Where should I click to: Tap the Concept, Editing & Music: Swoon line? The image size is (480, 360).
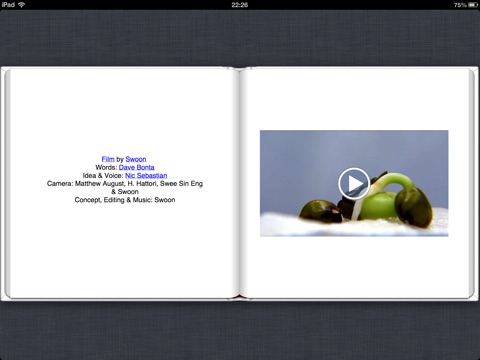coord(125,200)
